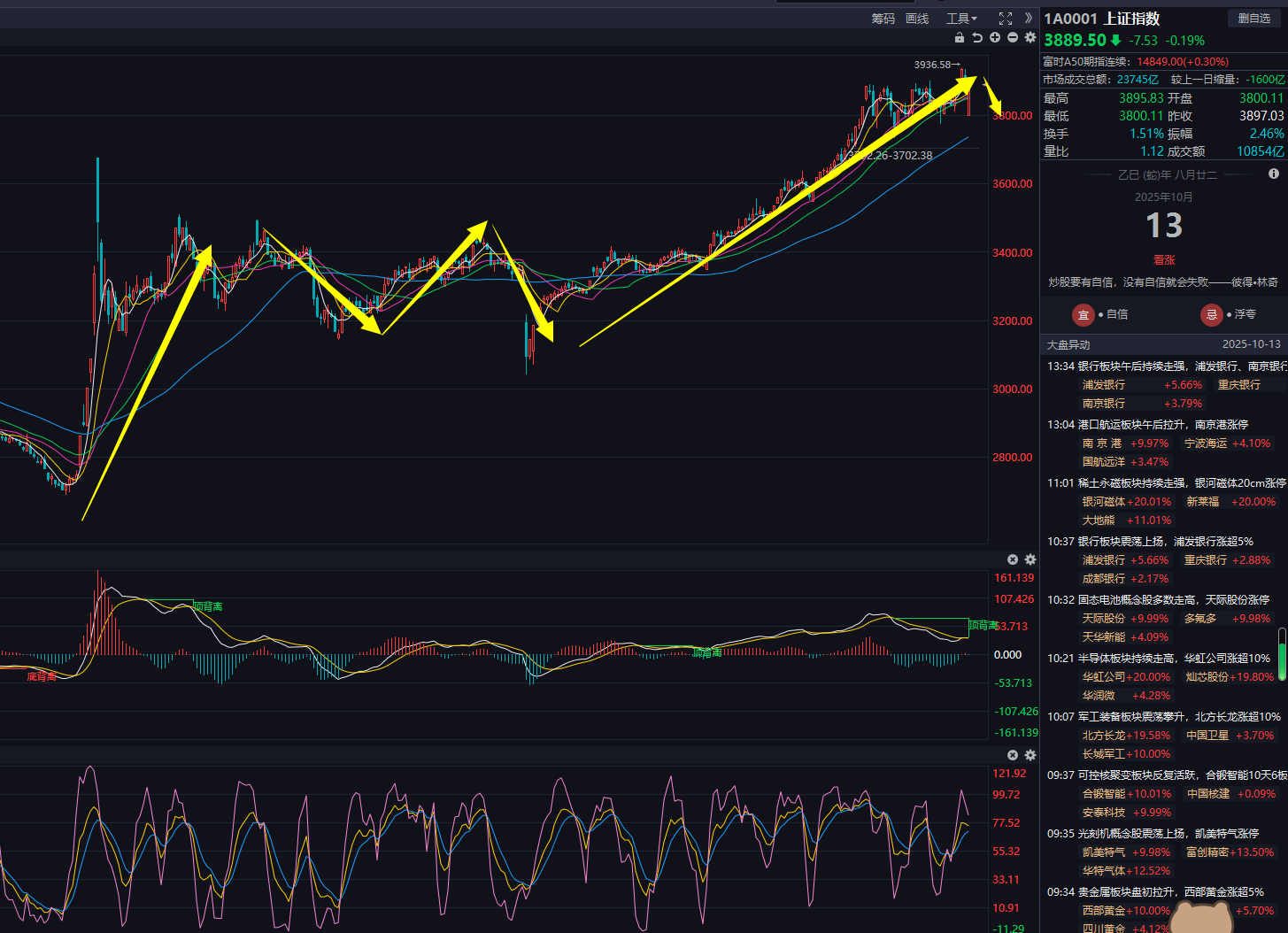Collapse the side panel with double chevron

(x=1028, y=18)
